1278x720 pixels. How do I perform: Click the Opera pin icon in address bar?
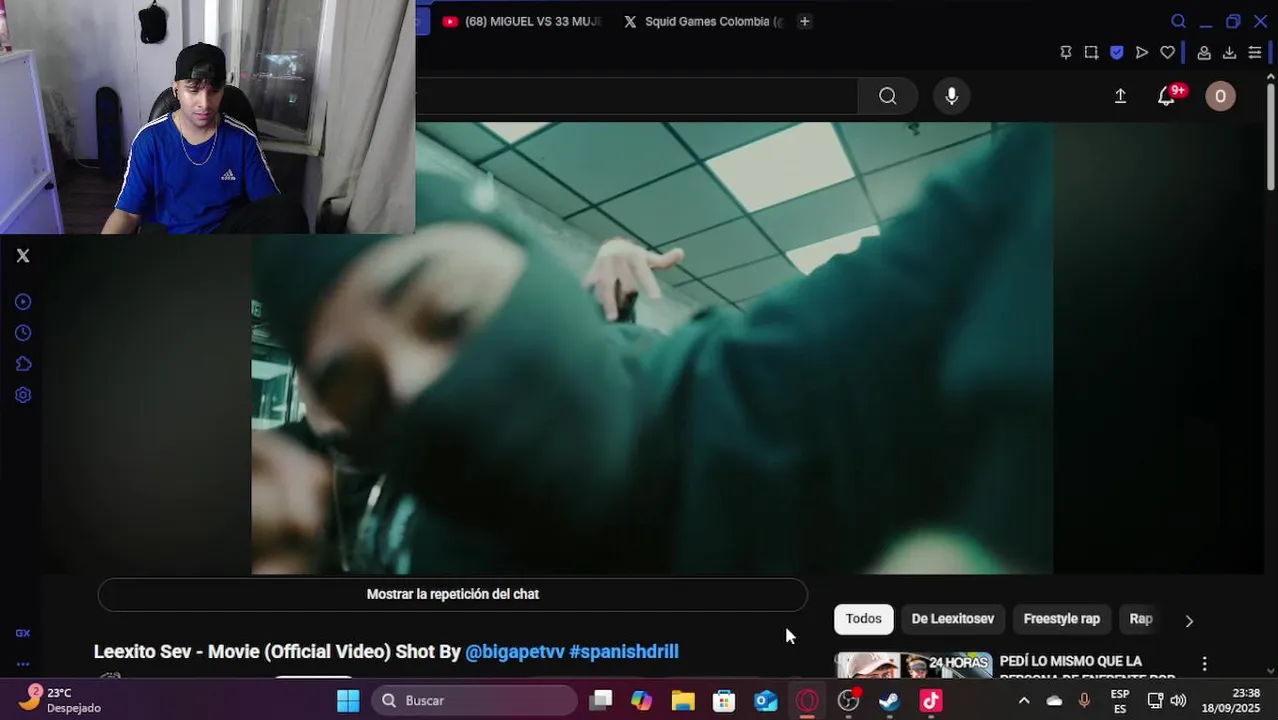coord(1066,53)
